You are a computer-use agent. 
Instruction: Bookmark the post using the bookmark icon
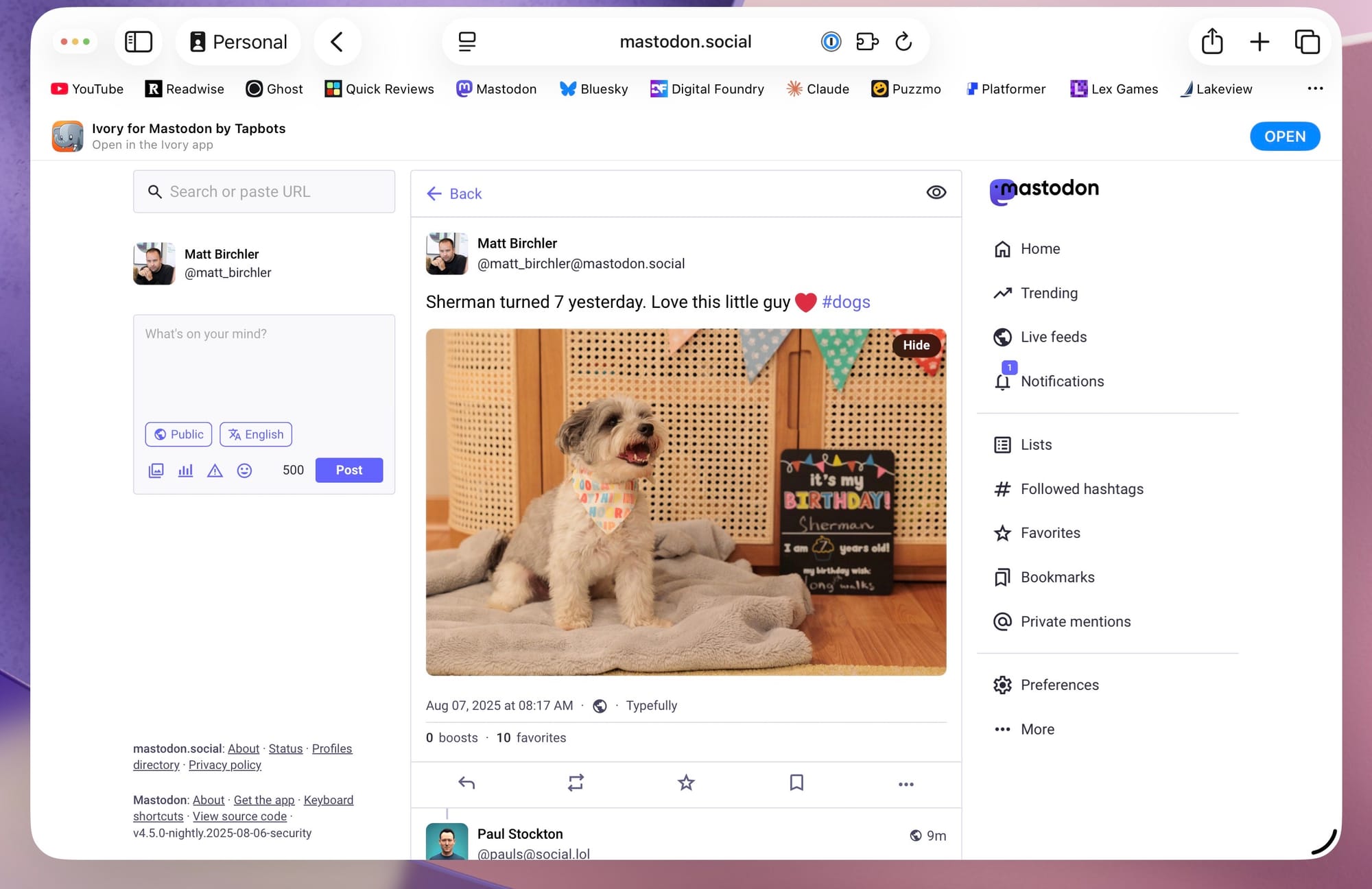click(x=796, y=783)
